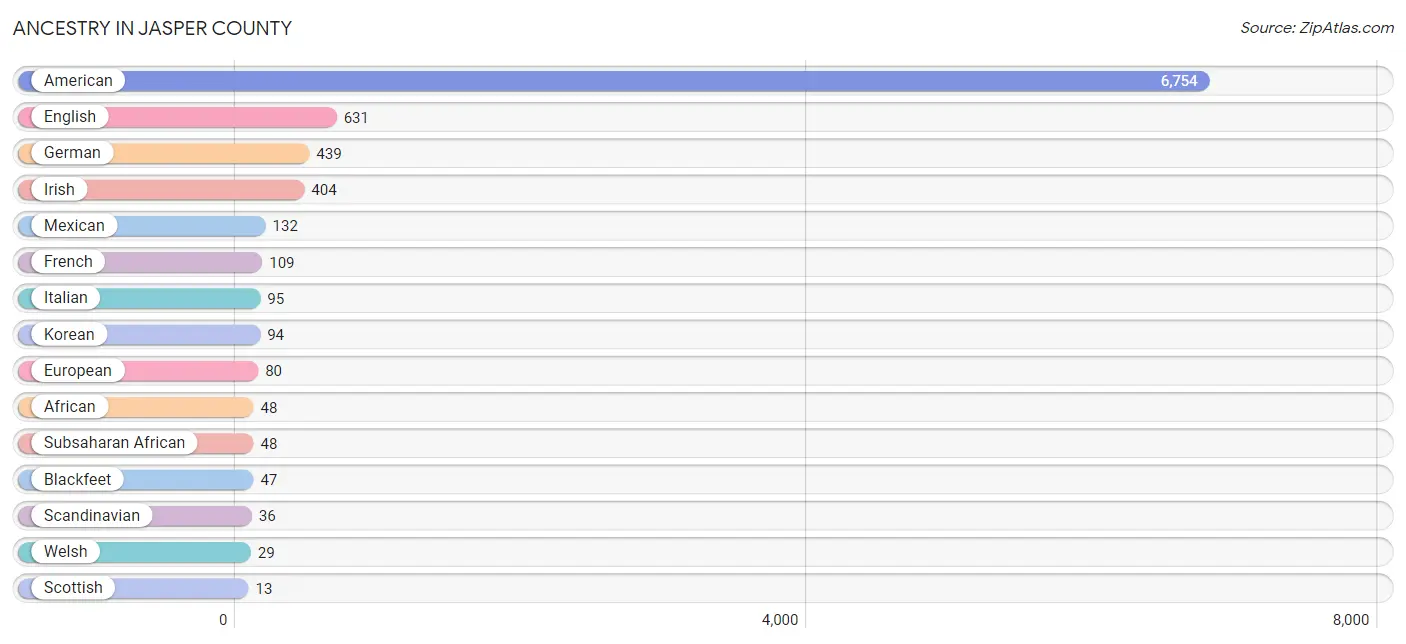Select the 132 value beside Mexican
Image resolution: width=1406 pixels, height=644 pixels.
click(285, 226)
